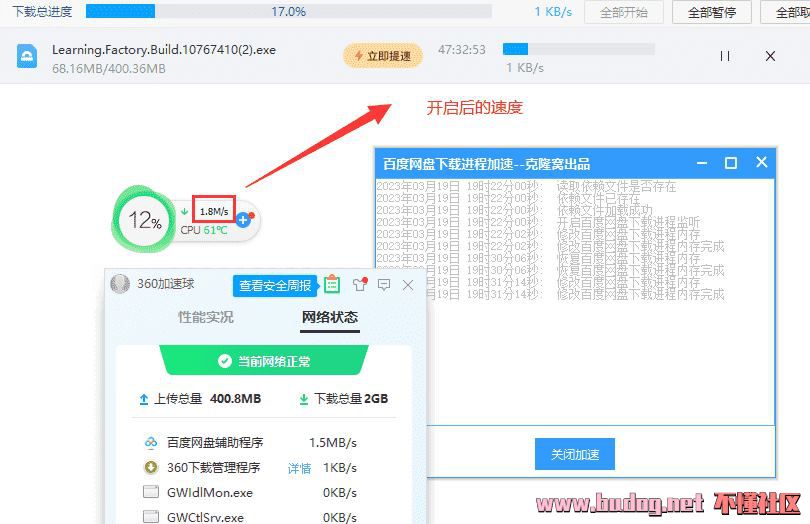Click the Learning.Factory.Build.10767410(2).exe file name
810x524 pixels.
(164, 50)
